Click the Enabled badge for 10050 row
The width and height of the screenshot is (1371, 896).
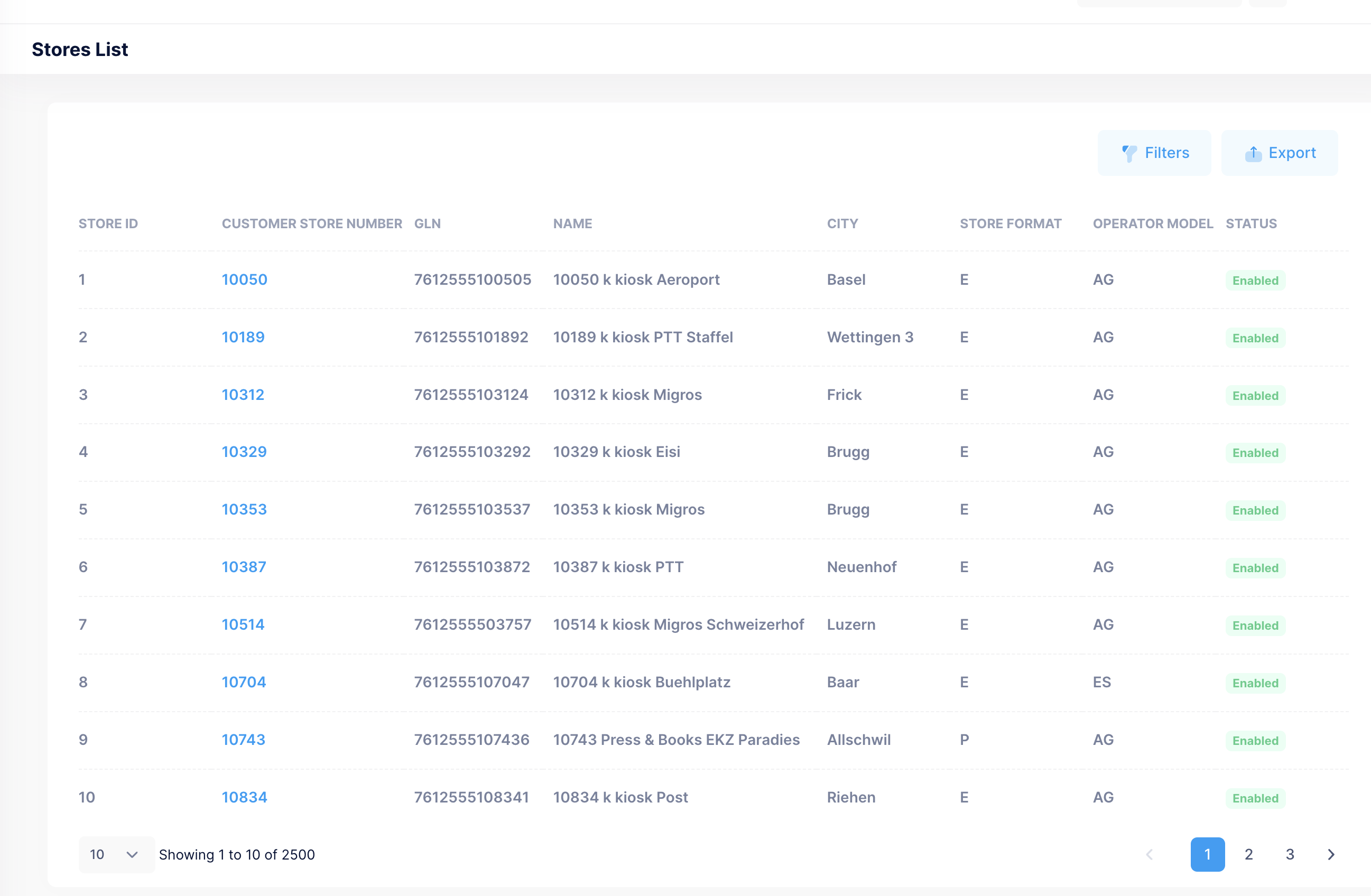[1255, 281]
